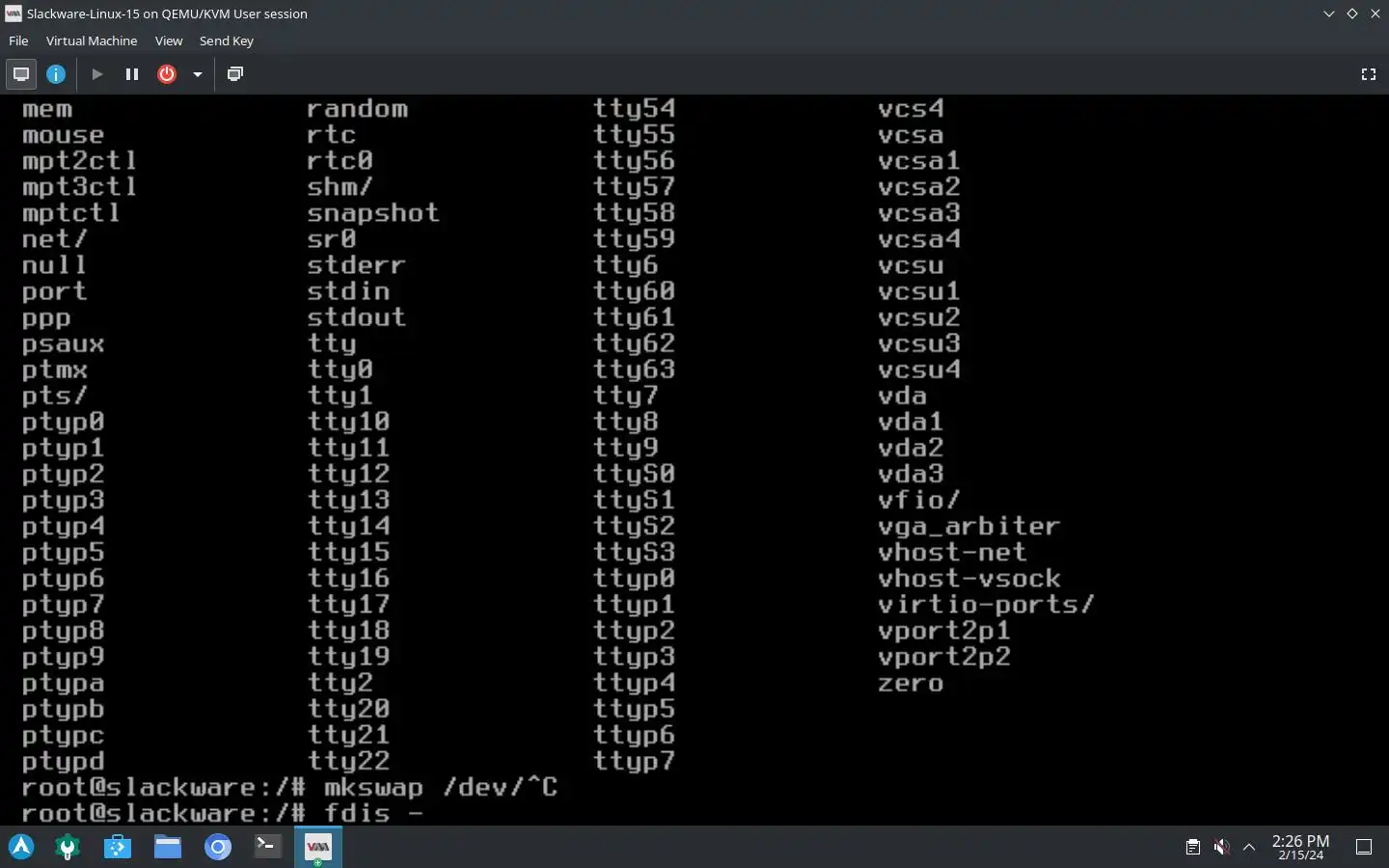Open the clock showing 2:26 PM
Screen dimensions: 1389x868
pyautogui.click(x=1300, y=847)
